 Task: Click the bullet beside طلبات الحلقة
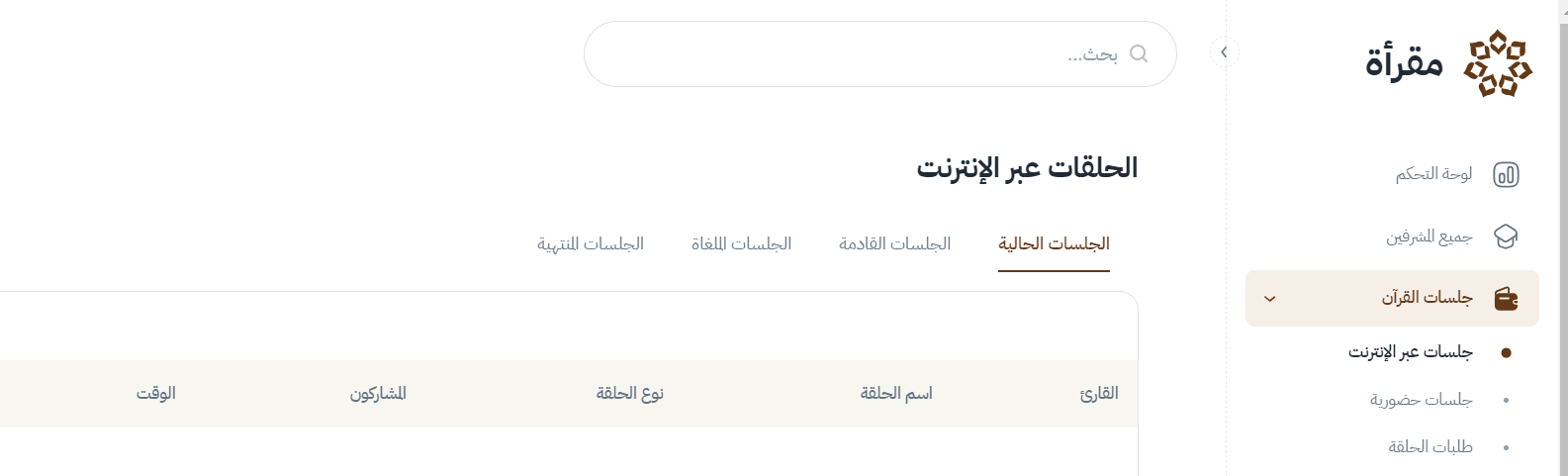(x=1506, y=447)
